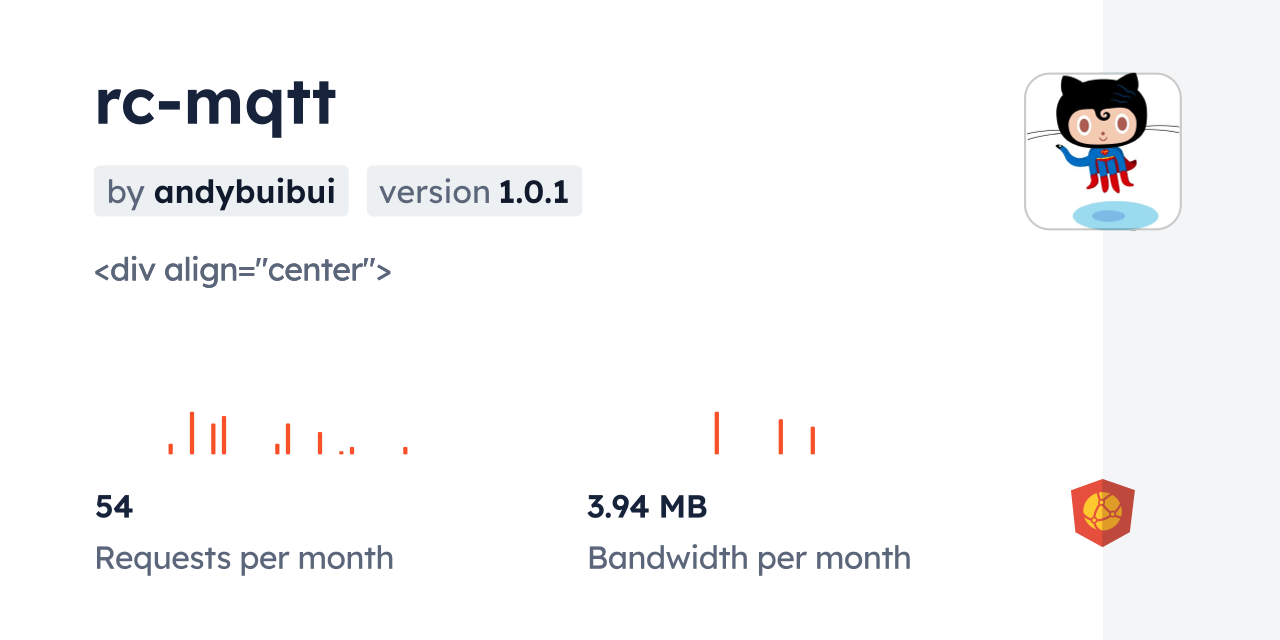Select the Requests per month label

click(x=244, y=558)
